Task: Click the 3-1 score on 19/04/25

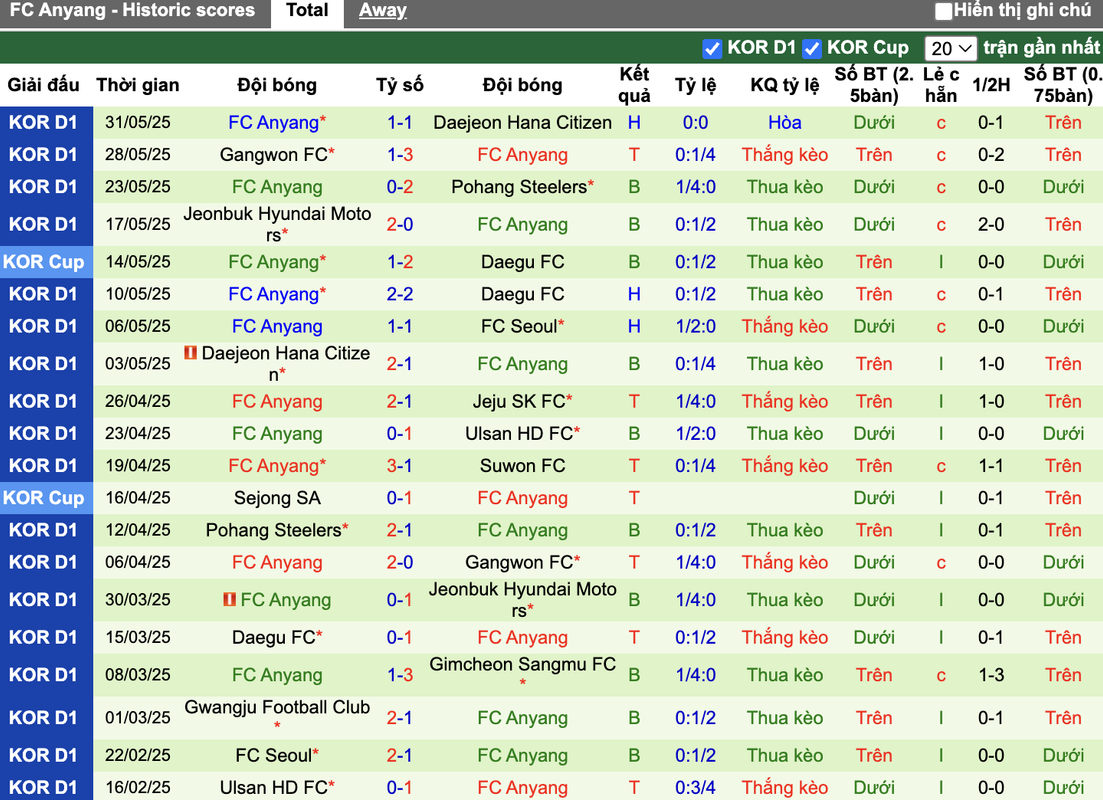Action: 400,466
